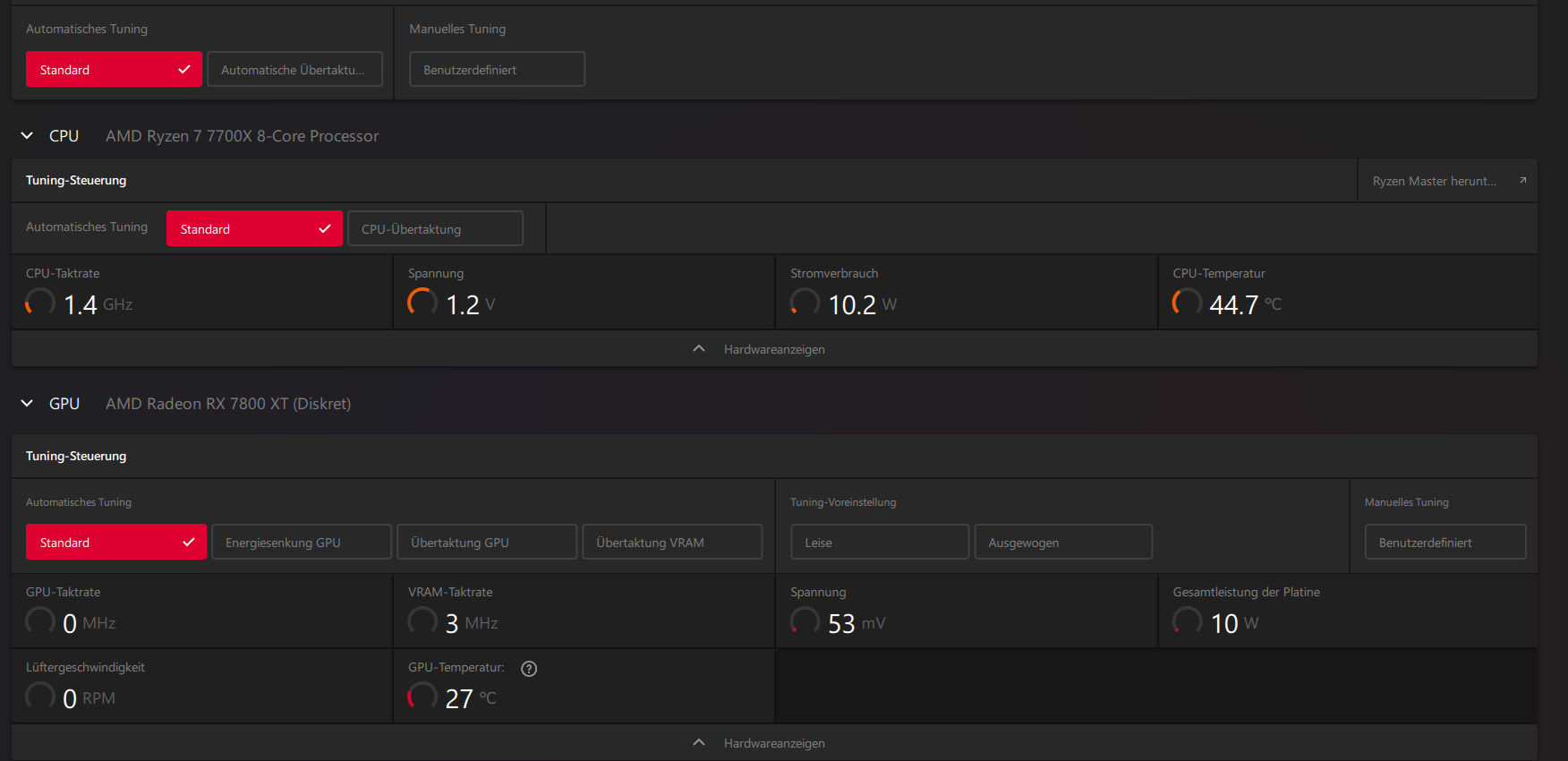Click the GPU Spannung gauge dial
This screenshot has width=1568, height=761.
[x=805, y=621]
